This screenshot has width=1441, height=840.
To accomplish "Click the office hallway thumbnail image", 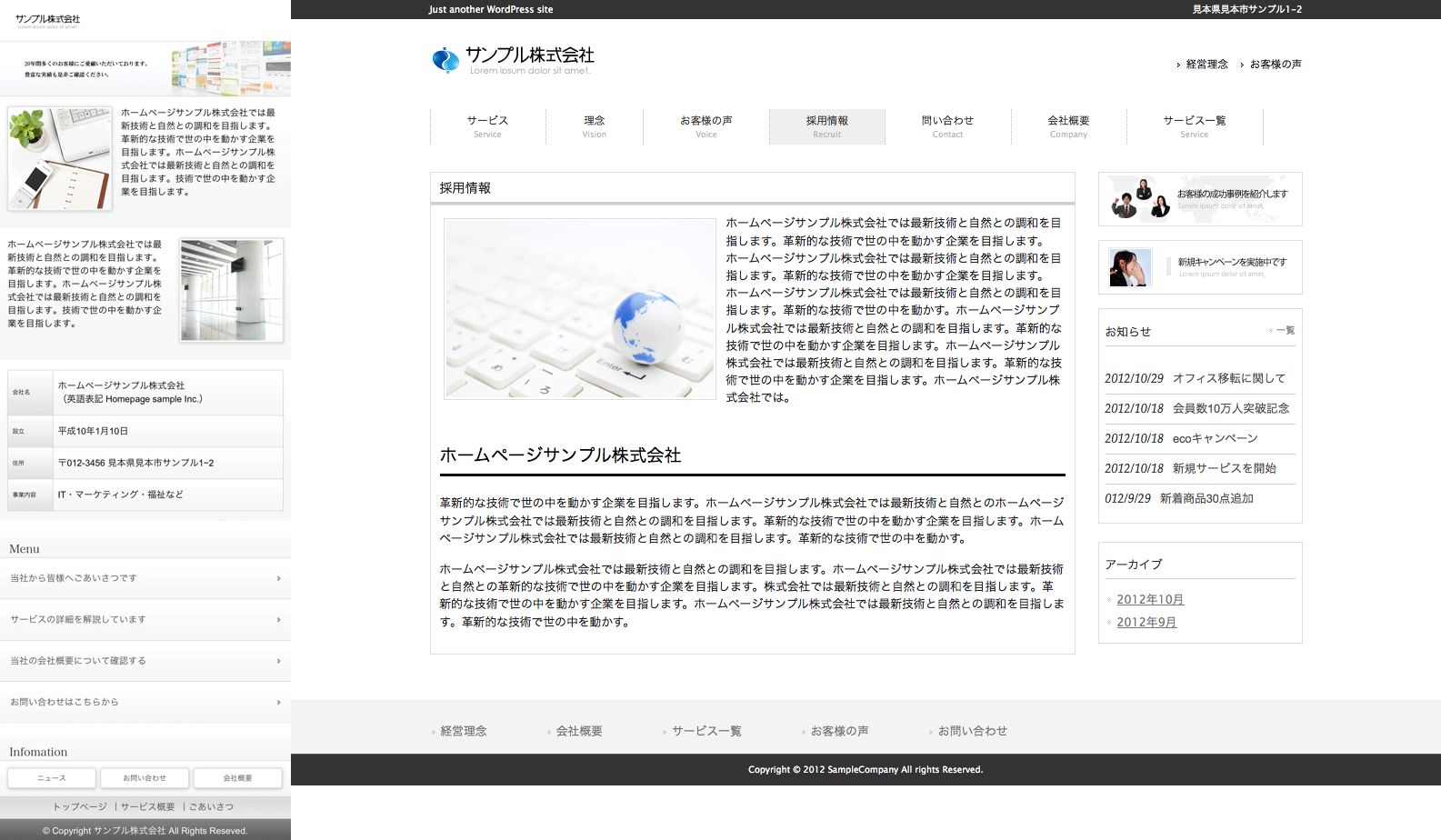I will [x=232, y=290].
